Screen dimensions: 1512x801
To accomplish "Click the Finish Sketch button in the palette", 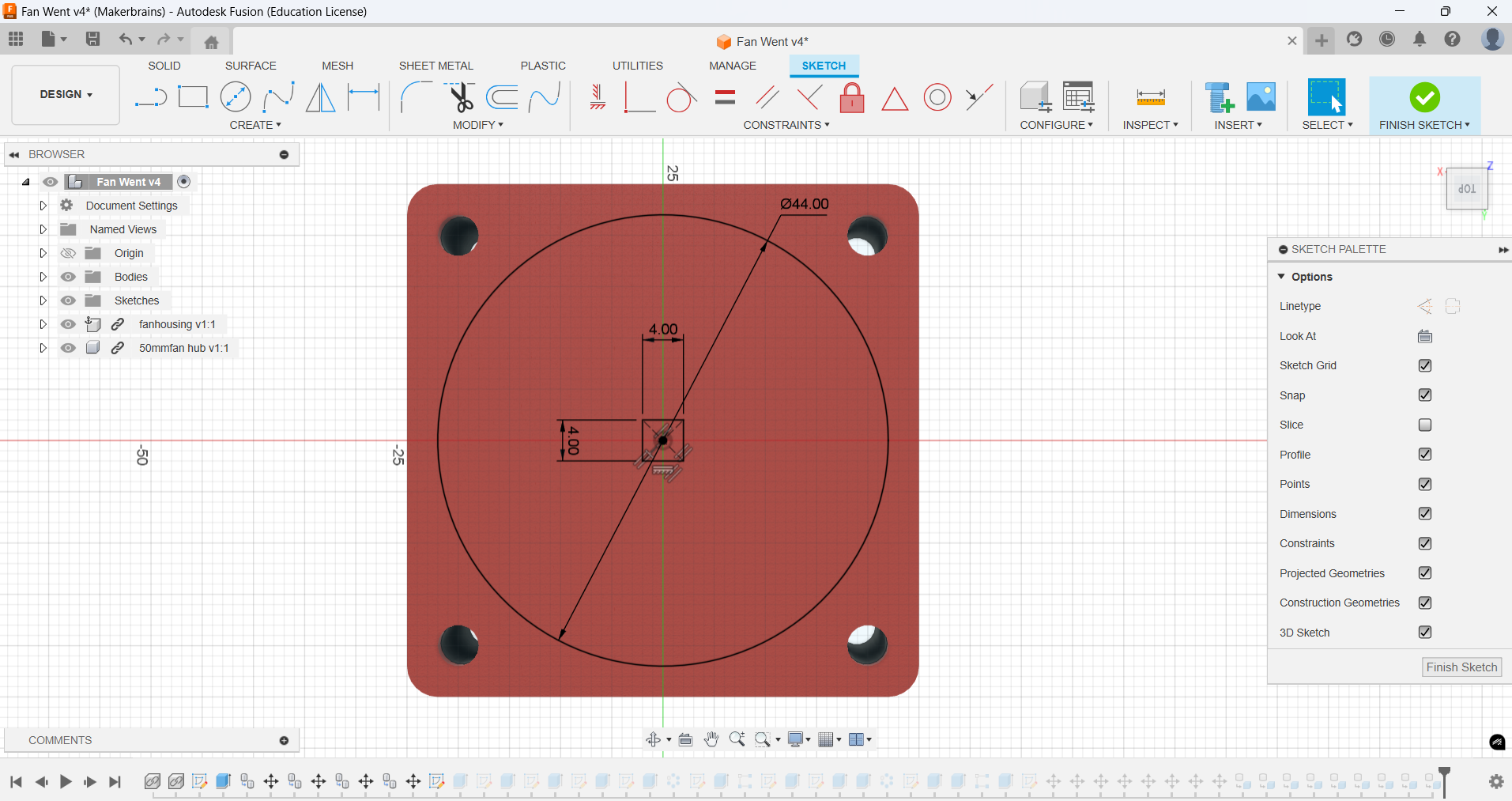I will click(1460, 667).
